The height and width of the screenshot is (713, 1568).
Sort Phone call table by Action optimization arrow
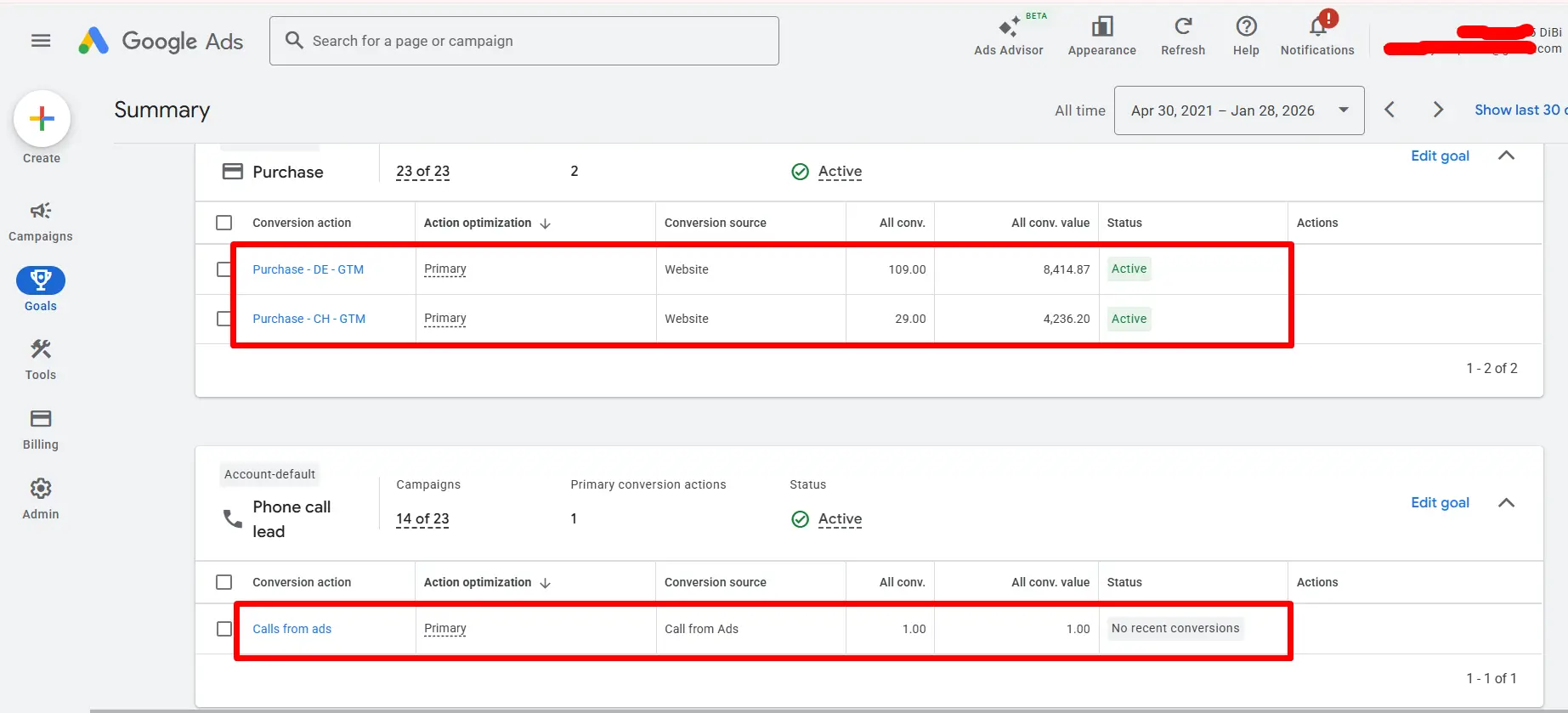(x=546, y=583)
